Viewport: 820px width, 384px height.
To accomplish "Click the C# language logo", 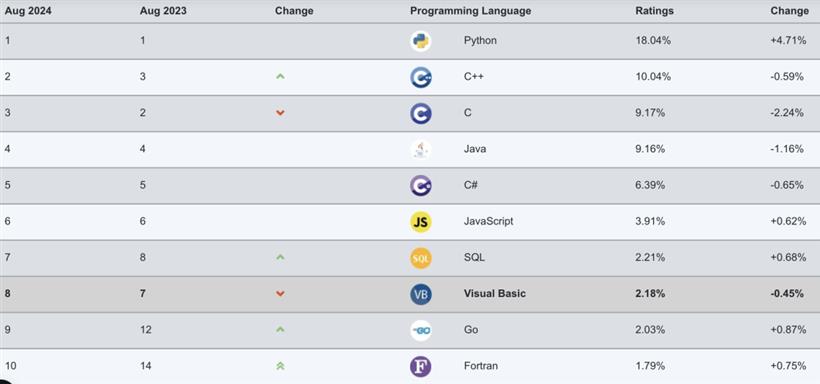I will [x=420, y=186].
